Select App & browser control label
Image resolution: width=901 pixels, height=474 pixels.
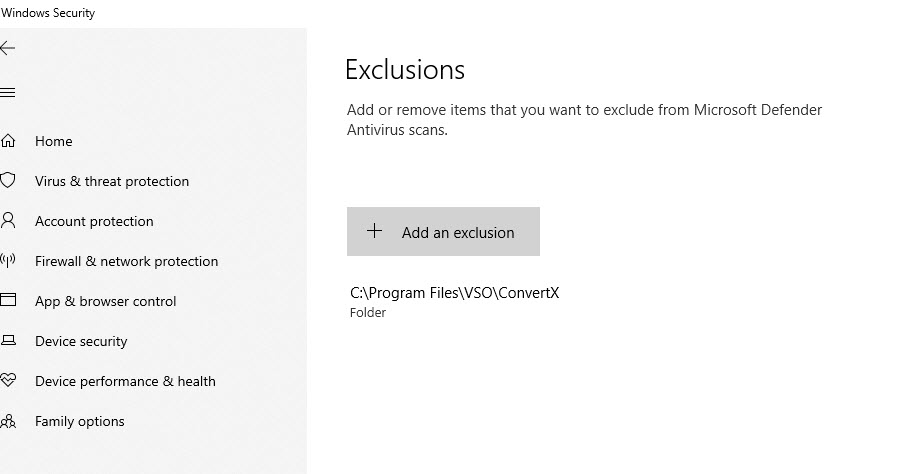coord(106,302)
